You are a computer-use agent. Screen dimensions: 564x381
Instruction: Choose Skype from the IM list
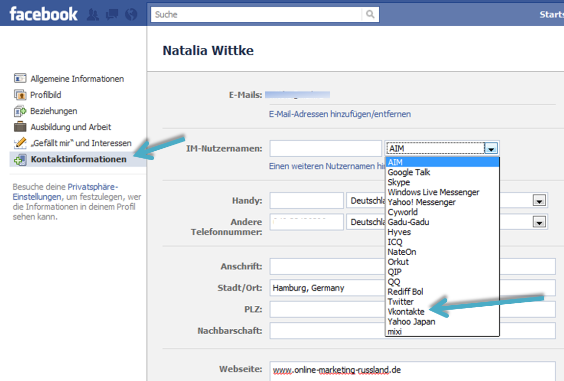[x=442, y=182]
